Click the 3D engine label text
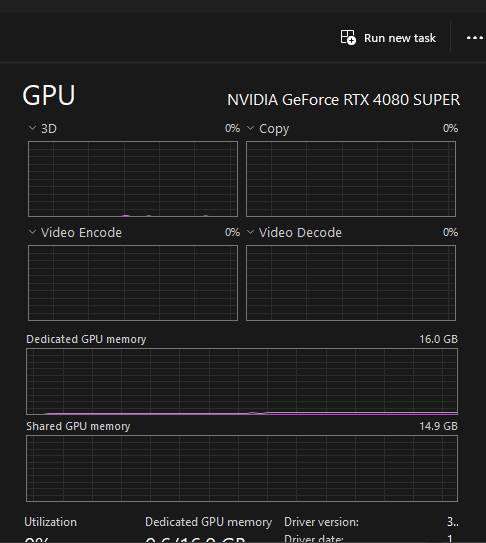Image resolution: width=486 pixels, height=543 pixels. 49,129
